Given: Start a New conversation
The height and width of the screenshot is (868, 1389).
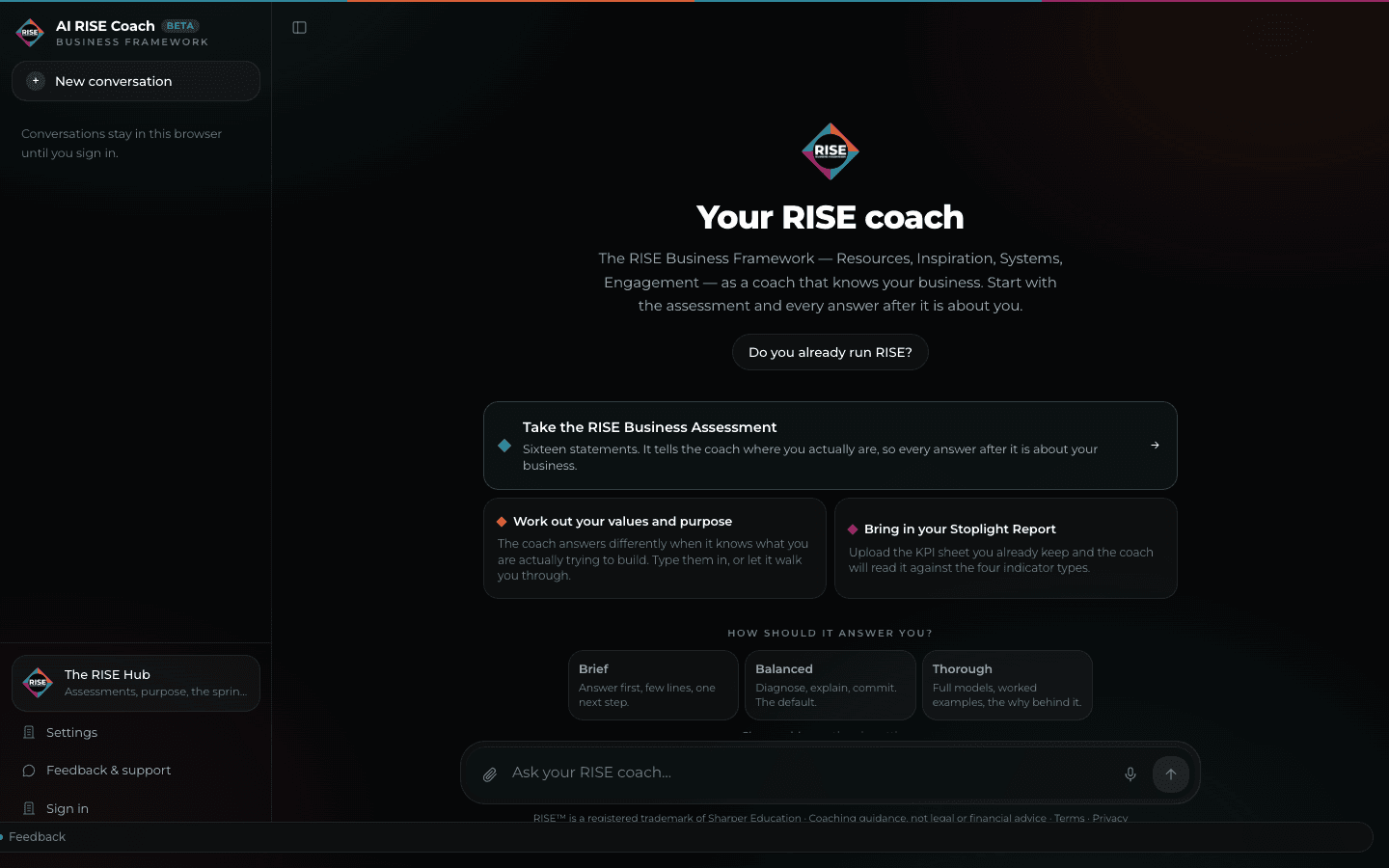Looking at the screenshot, I should 136,81.
